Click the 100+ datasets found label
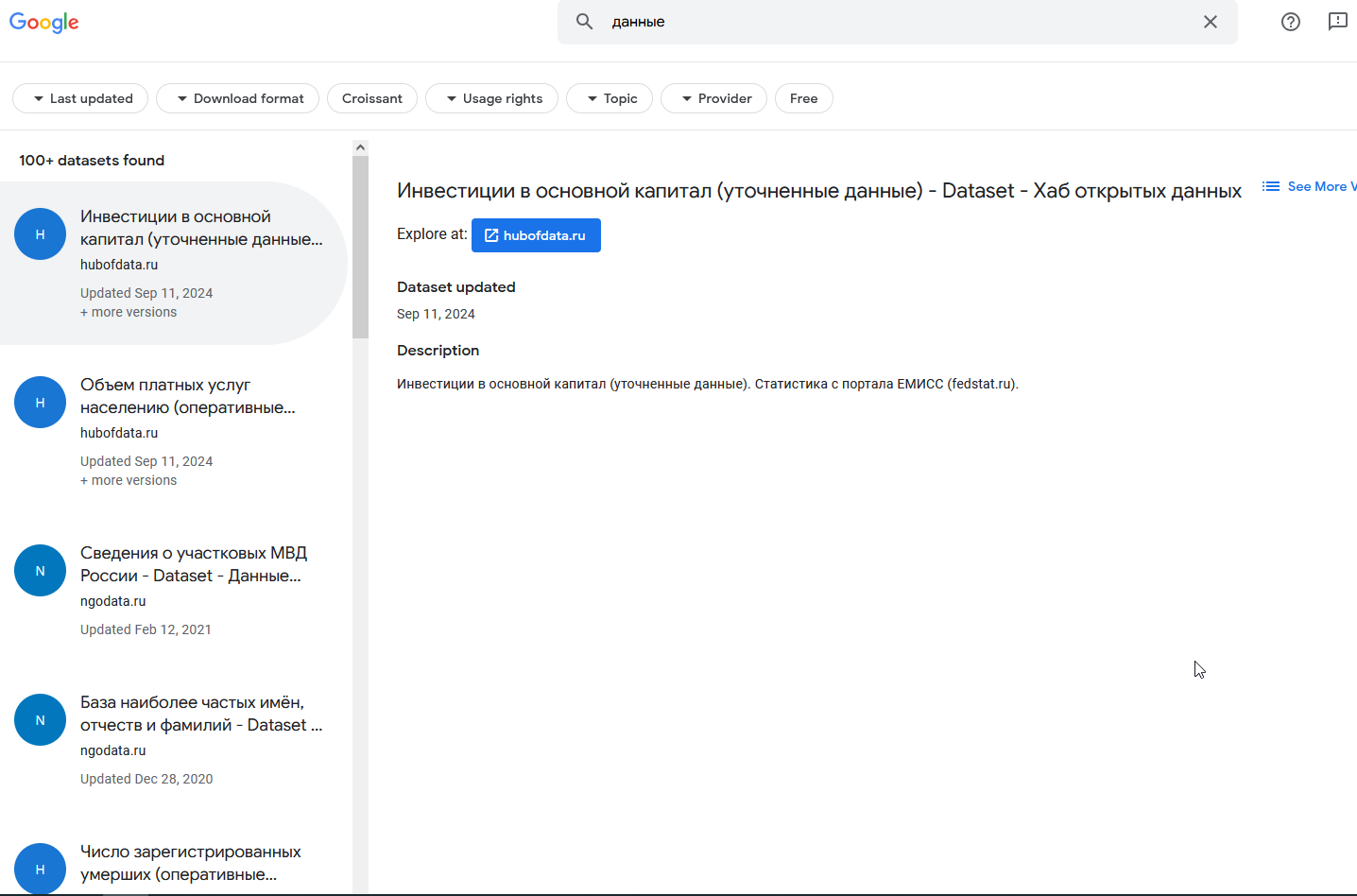 coord(92,161)
